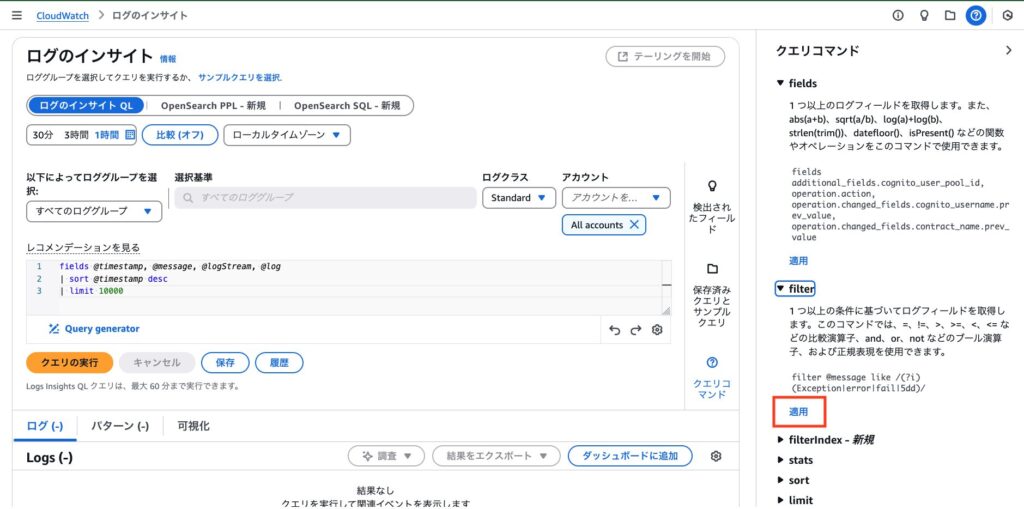
Task: Set time range to 30分
Action: 42,135
